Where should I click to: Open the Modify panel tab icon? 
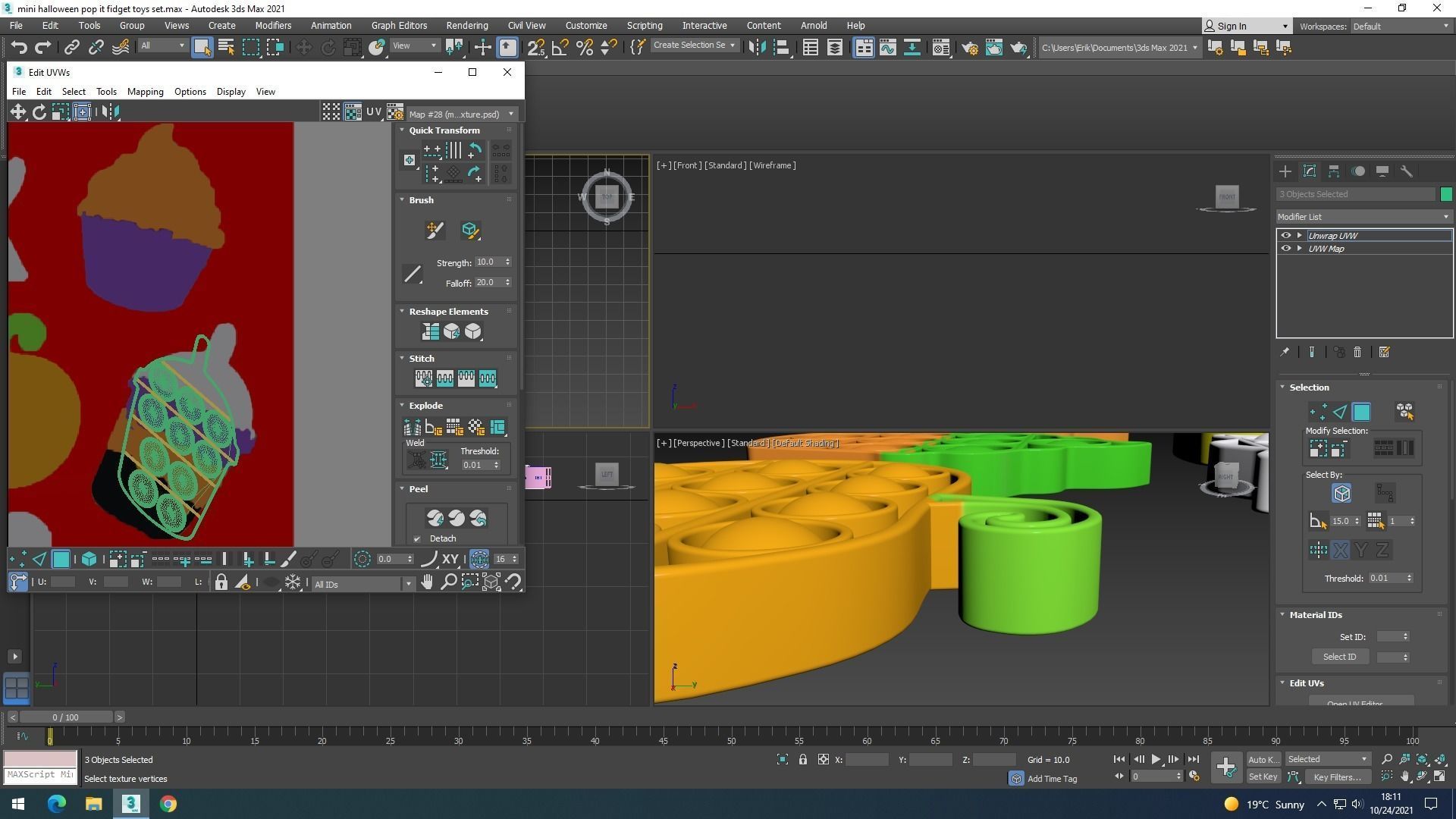(1309, 171)
